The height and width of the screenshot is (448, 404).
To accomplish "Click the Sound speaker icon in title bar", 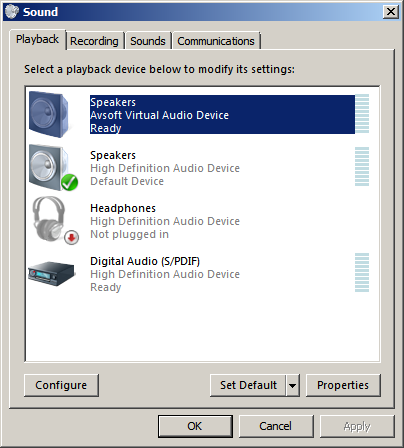I will [12, 12].
